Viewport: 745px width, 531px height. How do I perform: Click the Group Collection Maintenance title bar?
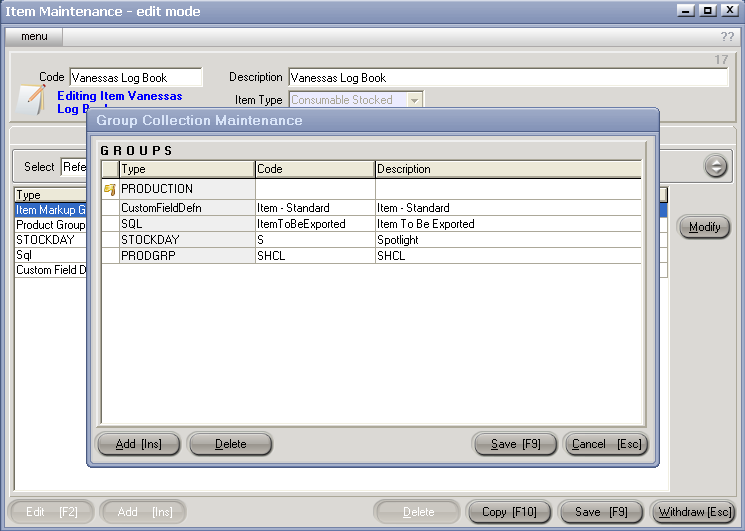tap(373, 121)
